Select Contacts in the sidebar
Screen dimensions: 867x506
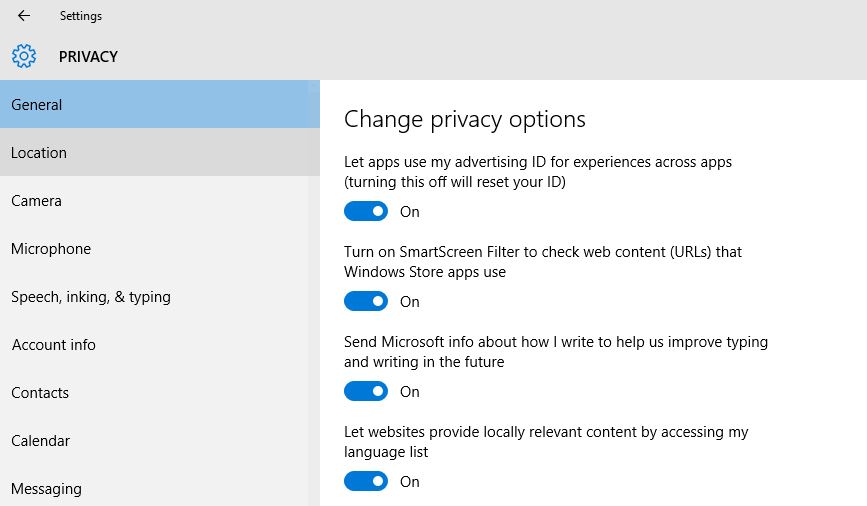pyautogui.click(x=160, y=393)
